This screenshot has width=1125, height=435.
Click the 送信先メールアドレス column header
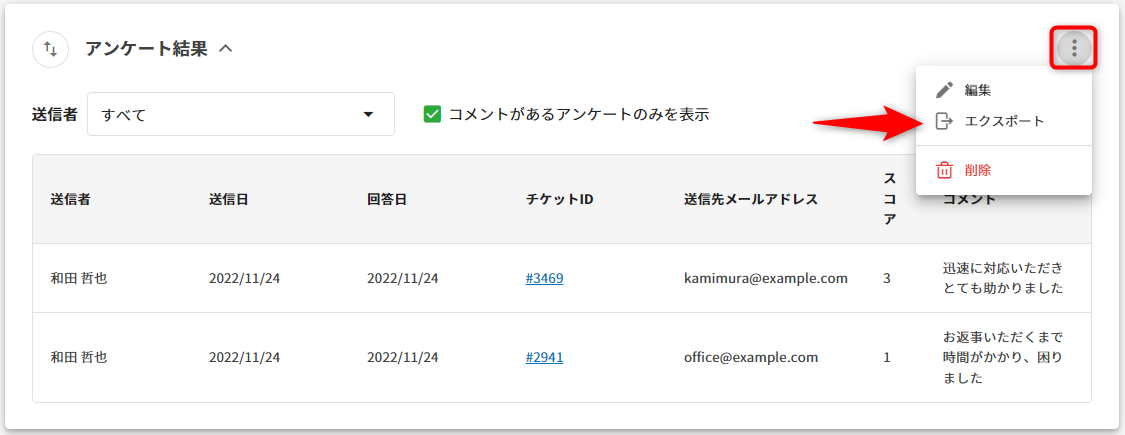tap(751, 199)
